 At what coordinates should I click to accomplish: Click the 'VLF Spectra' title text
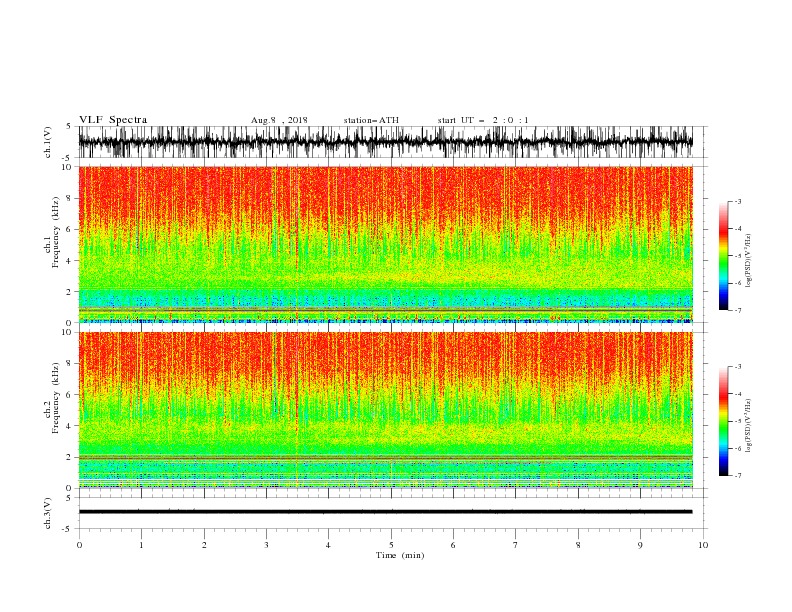point(113,120)
